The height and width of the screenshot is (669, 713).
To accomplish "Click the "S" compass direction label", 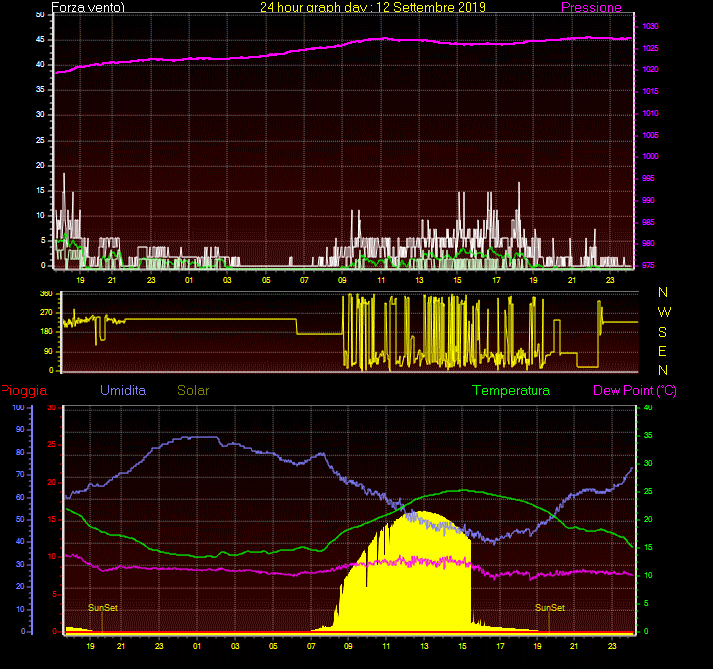I will [663, 332].
